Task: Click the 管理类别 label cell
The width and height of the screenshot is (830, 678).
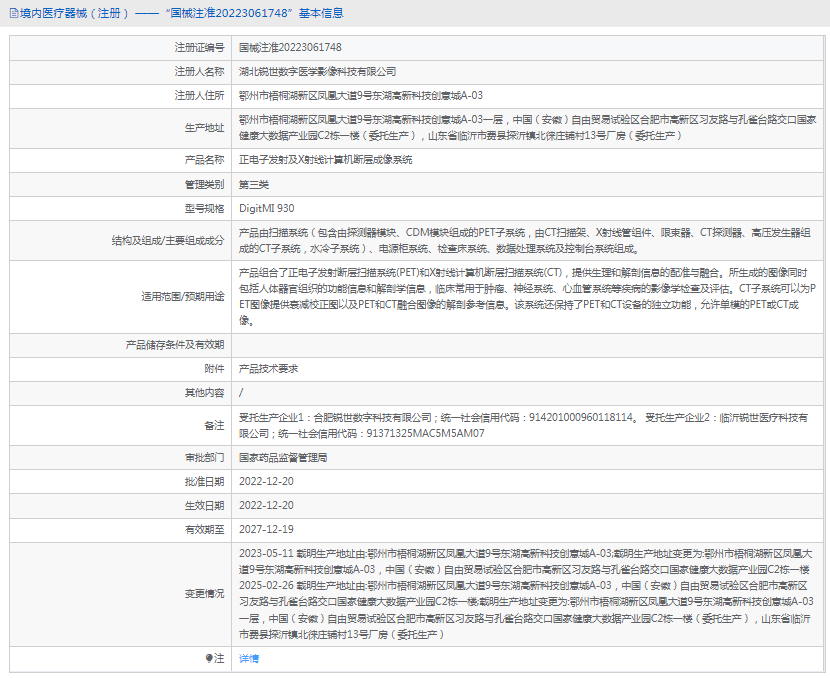Action: (121, 184)
